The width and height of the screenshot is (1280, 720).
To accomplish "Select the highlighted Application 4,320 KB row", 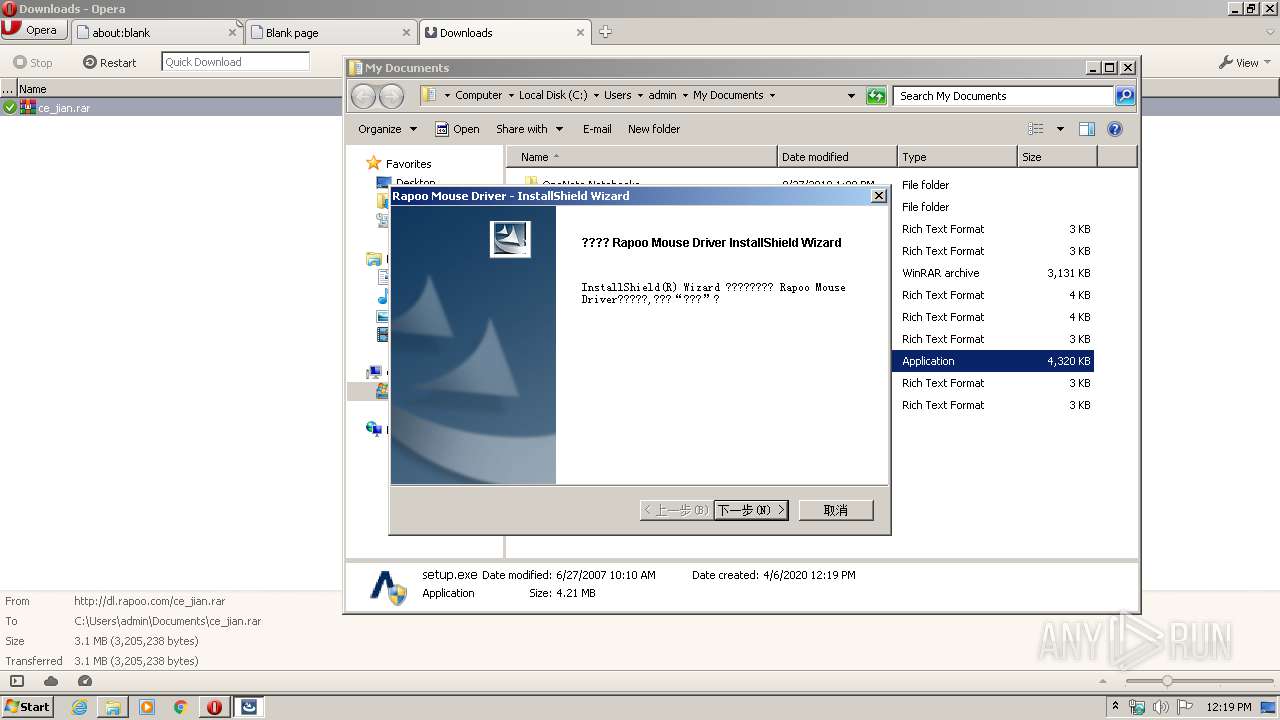I will (993, 361).
